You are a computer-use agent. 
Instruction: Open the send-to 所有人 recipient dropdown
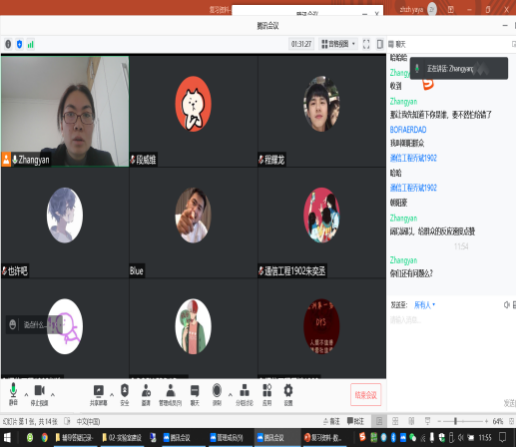coord(424,305)
